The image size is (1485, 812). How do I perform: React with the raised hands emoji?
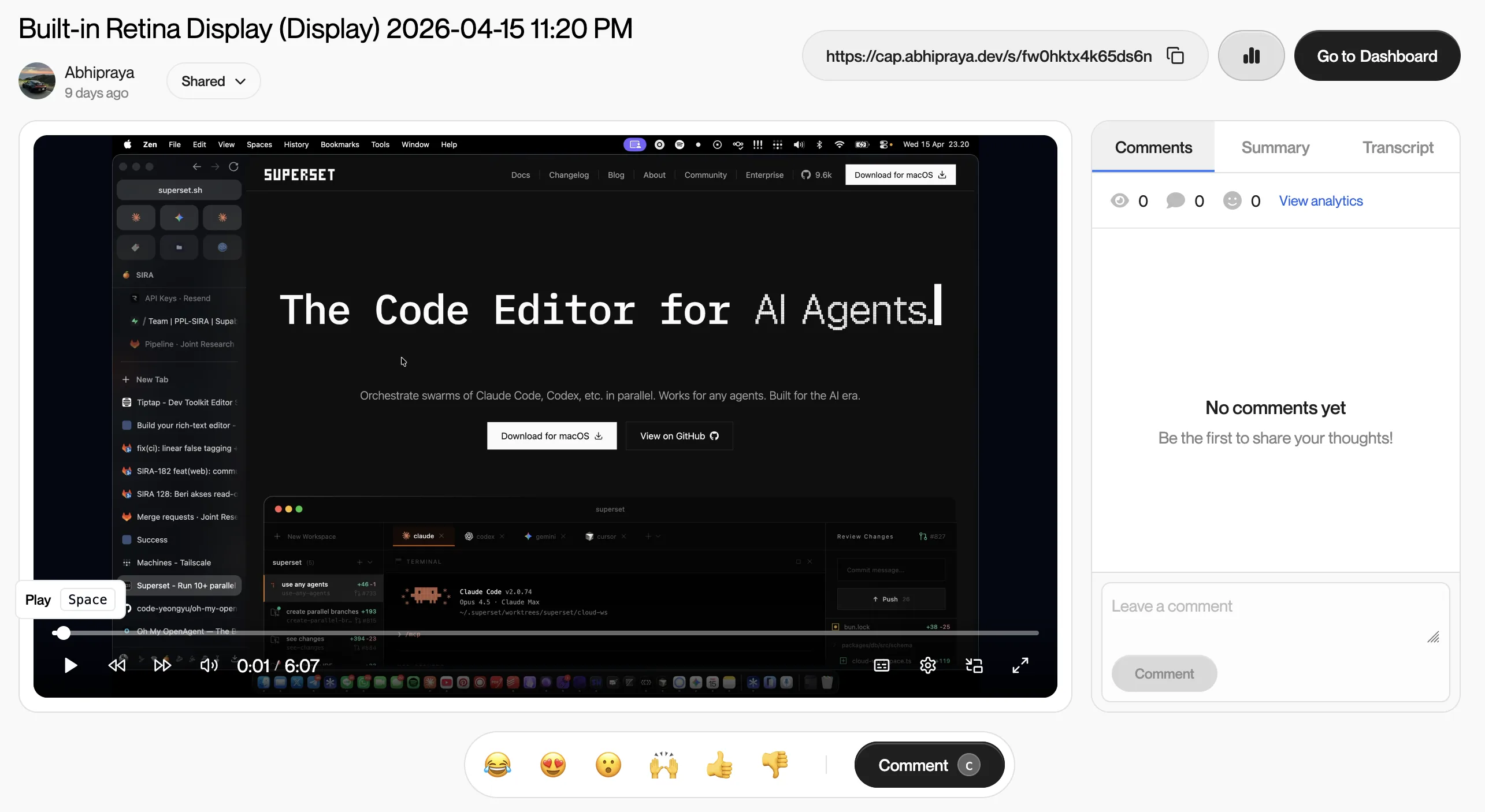664,765
